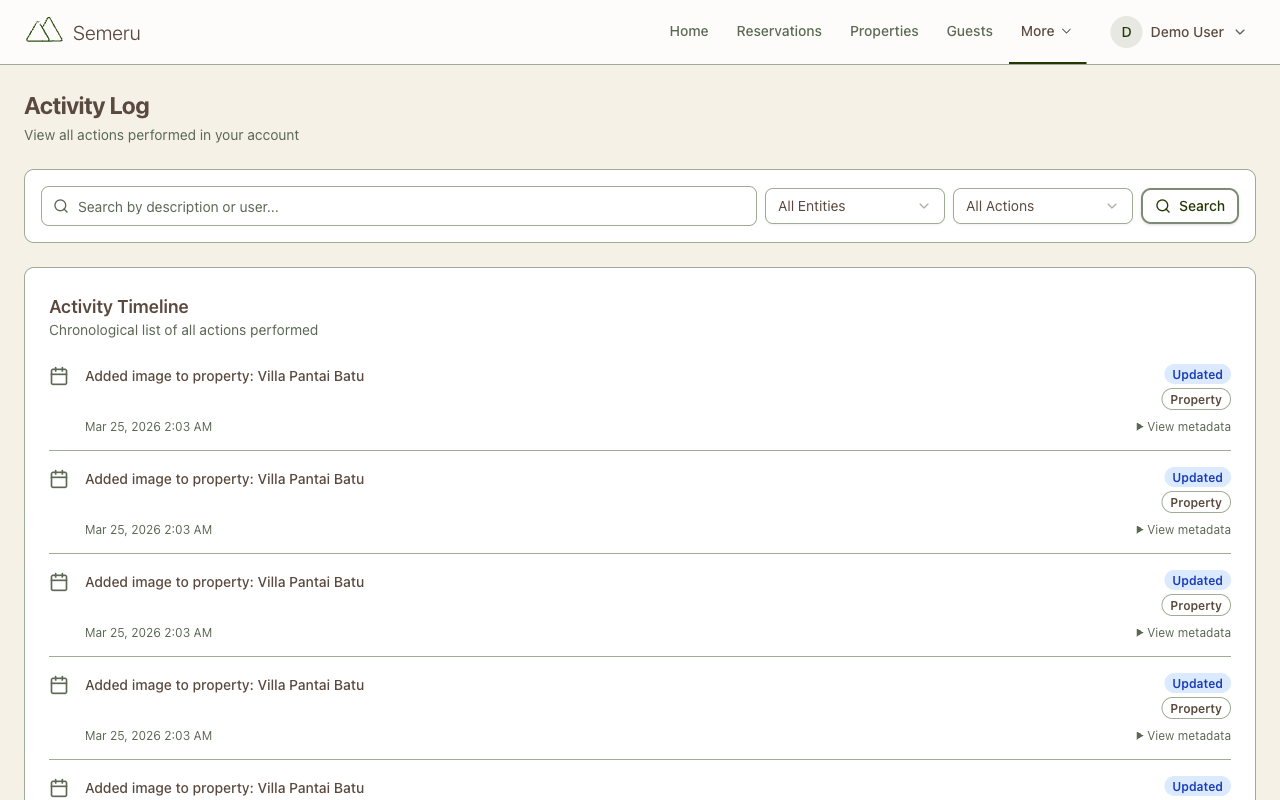Screen dimensions: 1280x800
Task: Click the Activity Log page heading
Action: pos(87,106)
